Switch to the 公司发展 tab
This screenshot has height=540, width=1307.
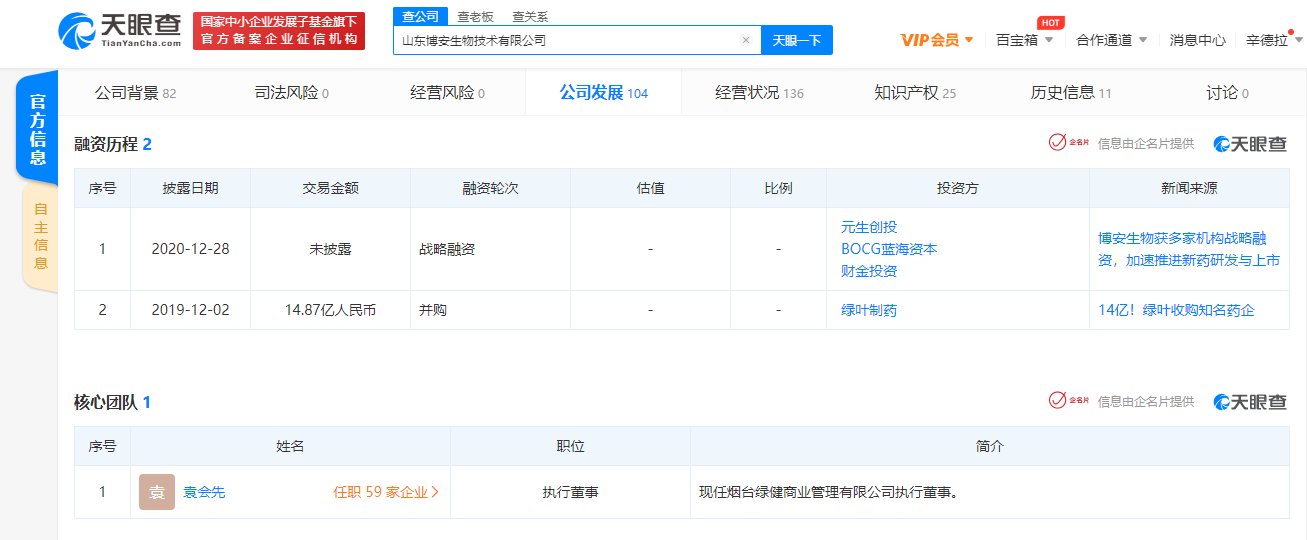(x=603, y=93)
